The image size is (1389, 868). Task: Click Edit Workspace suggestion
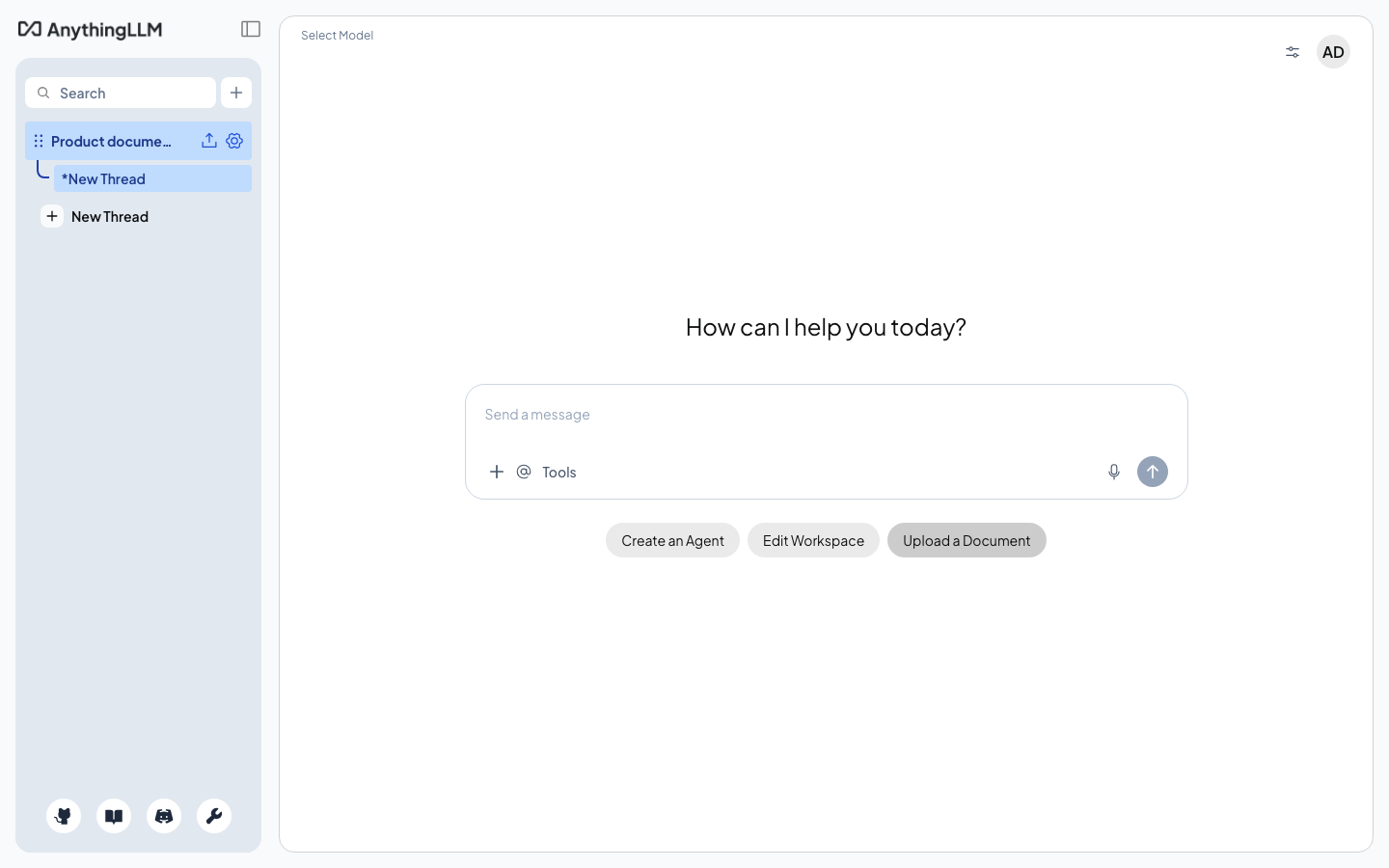(813, 540)
